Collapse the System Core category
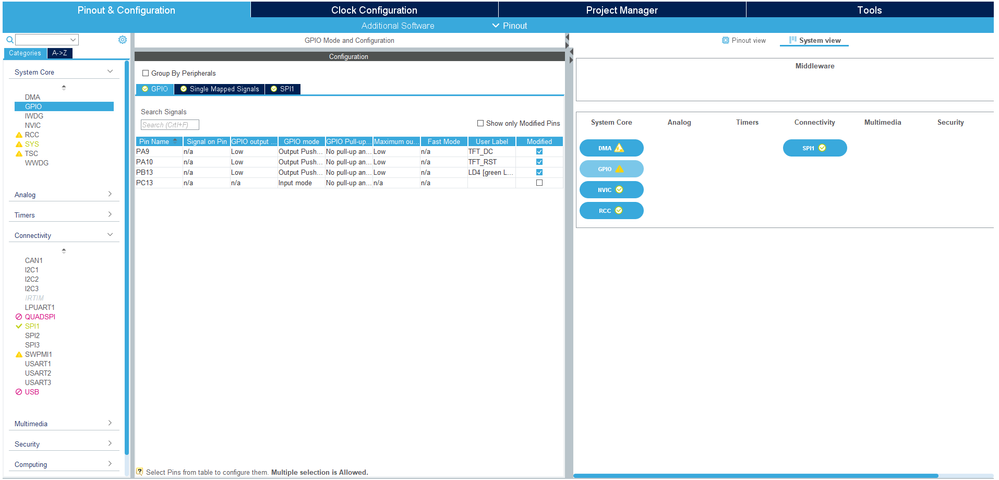This screenshot has height=480, width=999. (110, 72)
